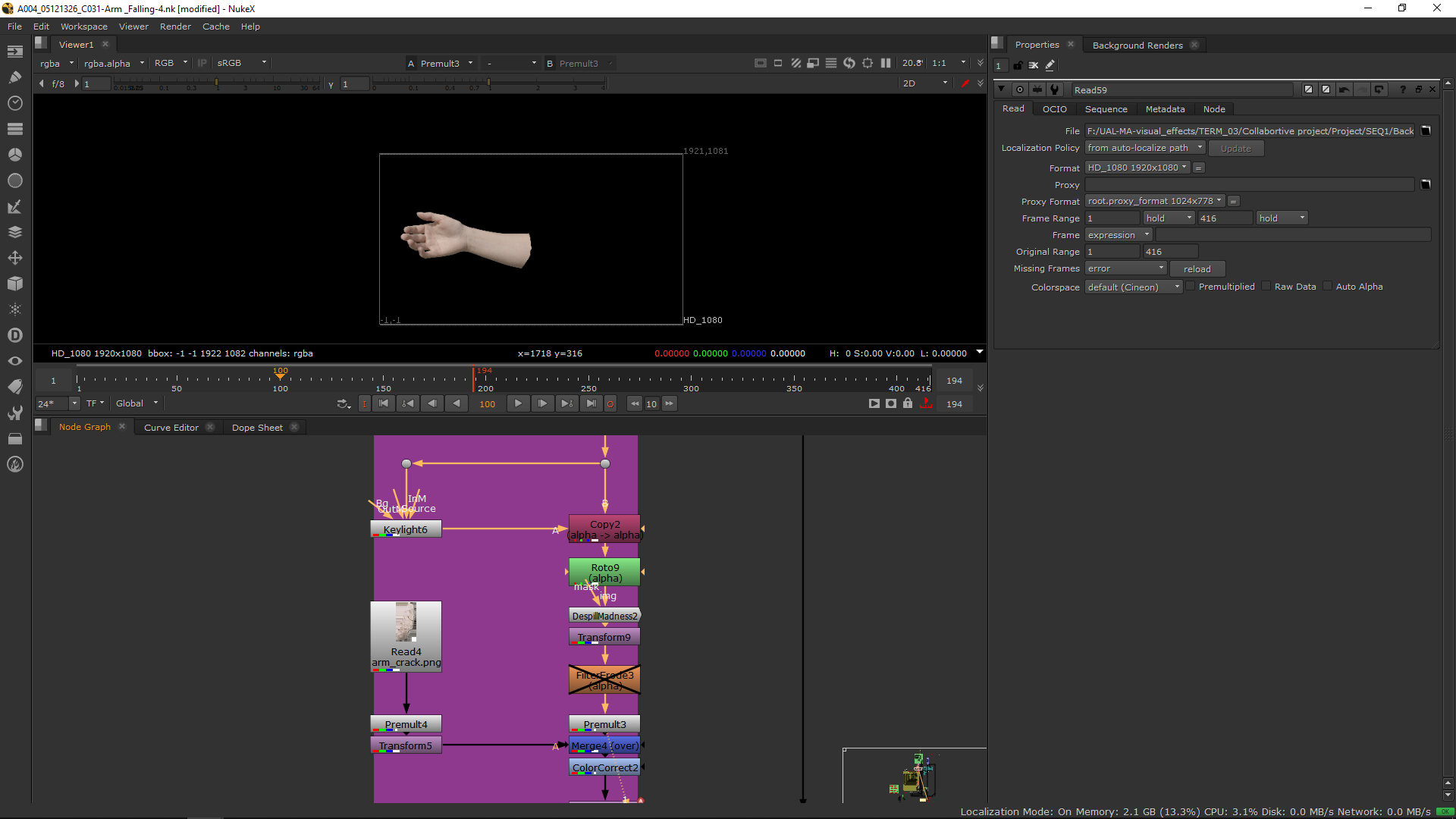Enable the Auto Alpha checkbox
This screenshot has height=819, width=1456.
pos(1327,287)
